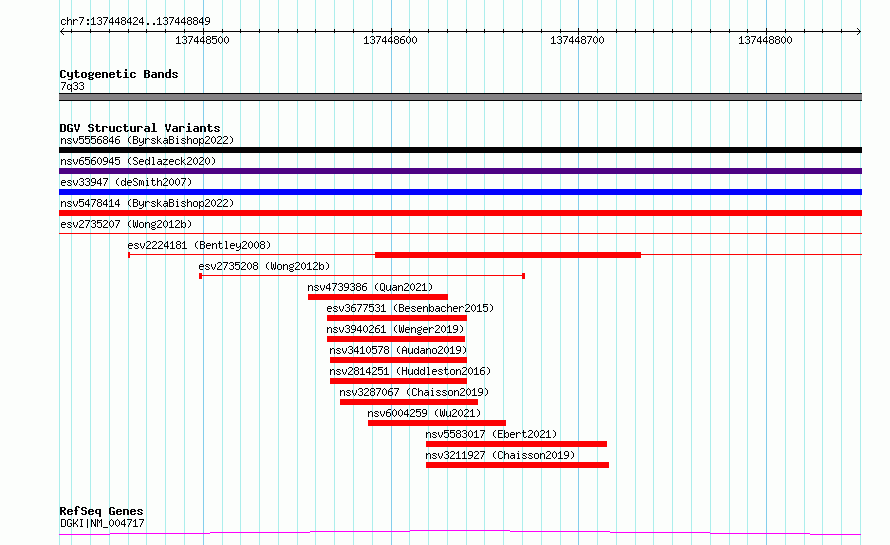Open the nsv4739386 (Quan2021) label
Screen dimensions: 890x545
click(370, 287)
